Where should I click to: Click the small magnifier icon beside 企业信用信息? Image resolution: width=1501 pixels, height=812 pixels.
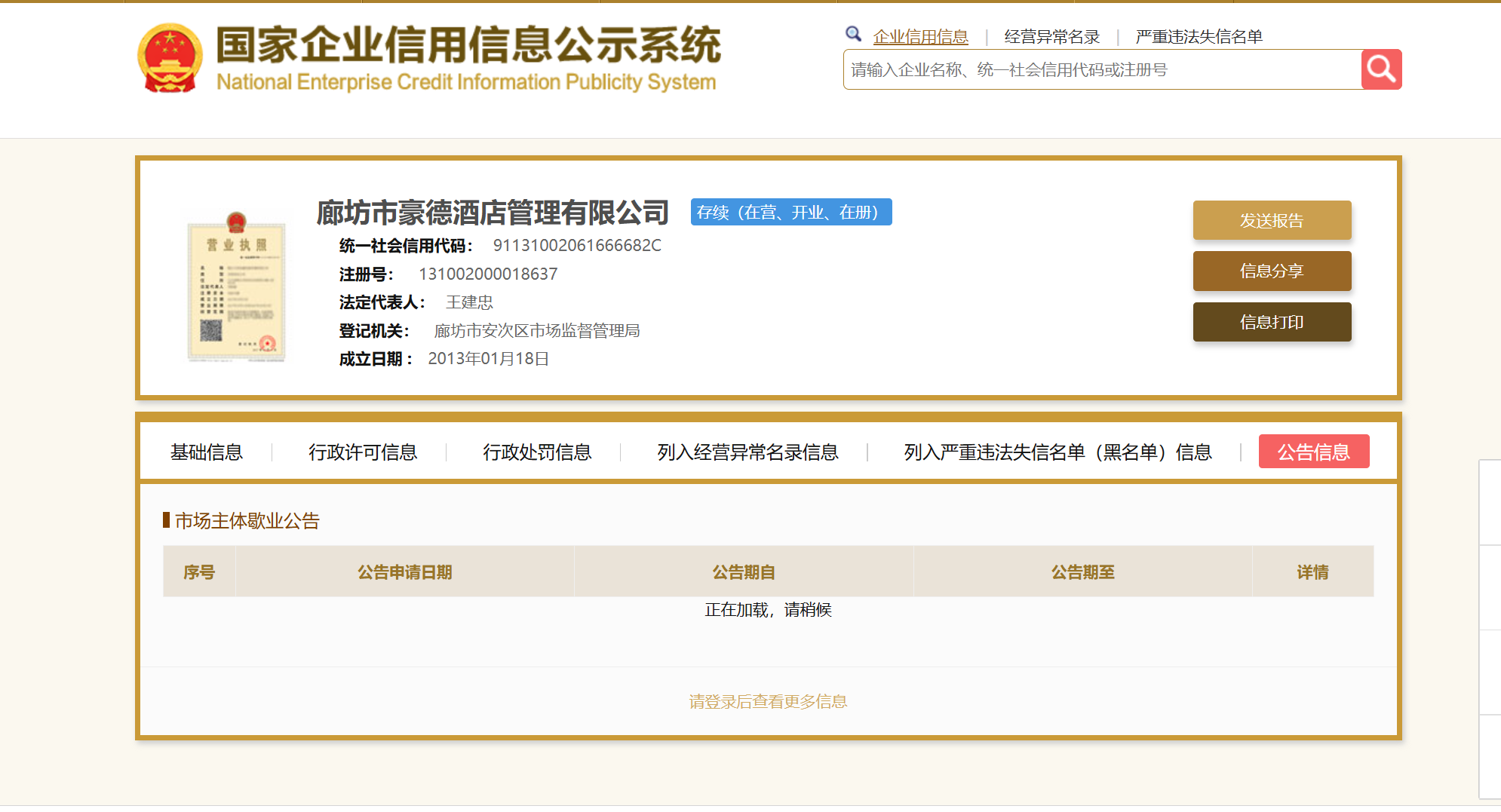(853, 34)
